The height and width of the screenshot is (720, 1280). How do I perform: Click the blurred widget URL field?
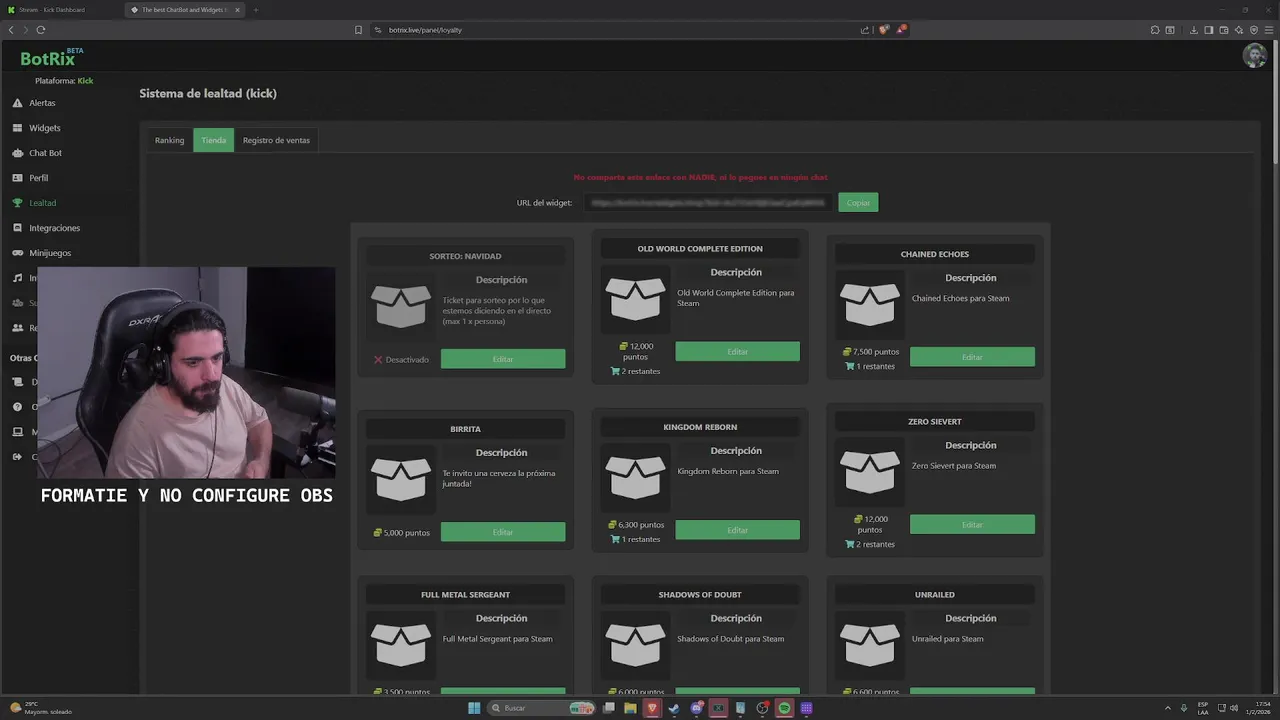point(708,202)
